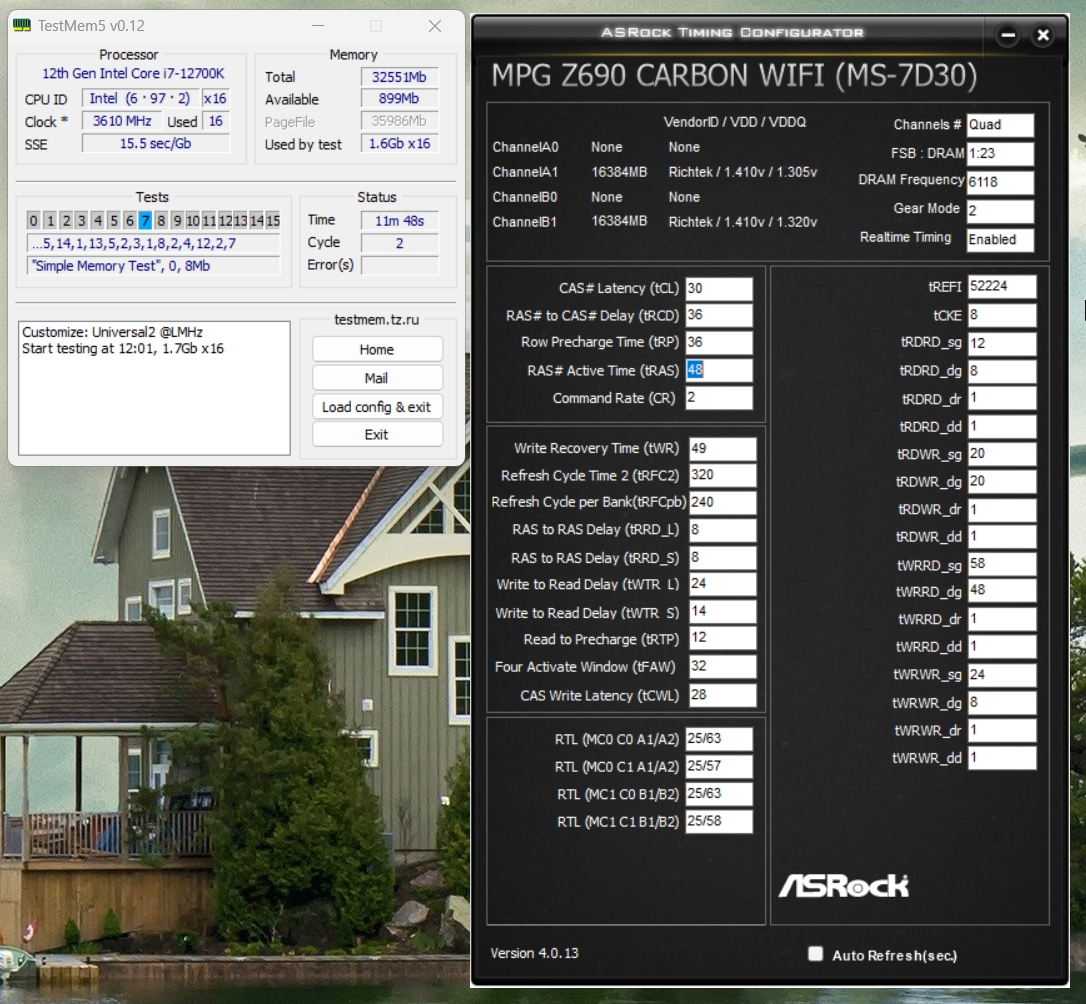Minimize the TestMem5 window
Screen dimensions: 1086x1004
click(318, 26)
